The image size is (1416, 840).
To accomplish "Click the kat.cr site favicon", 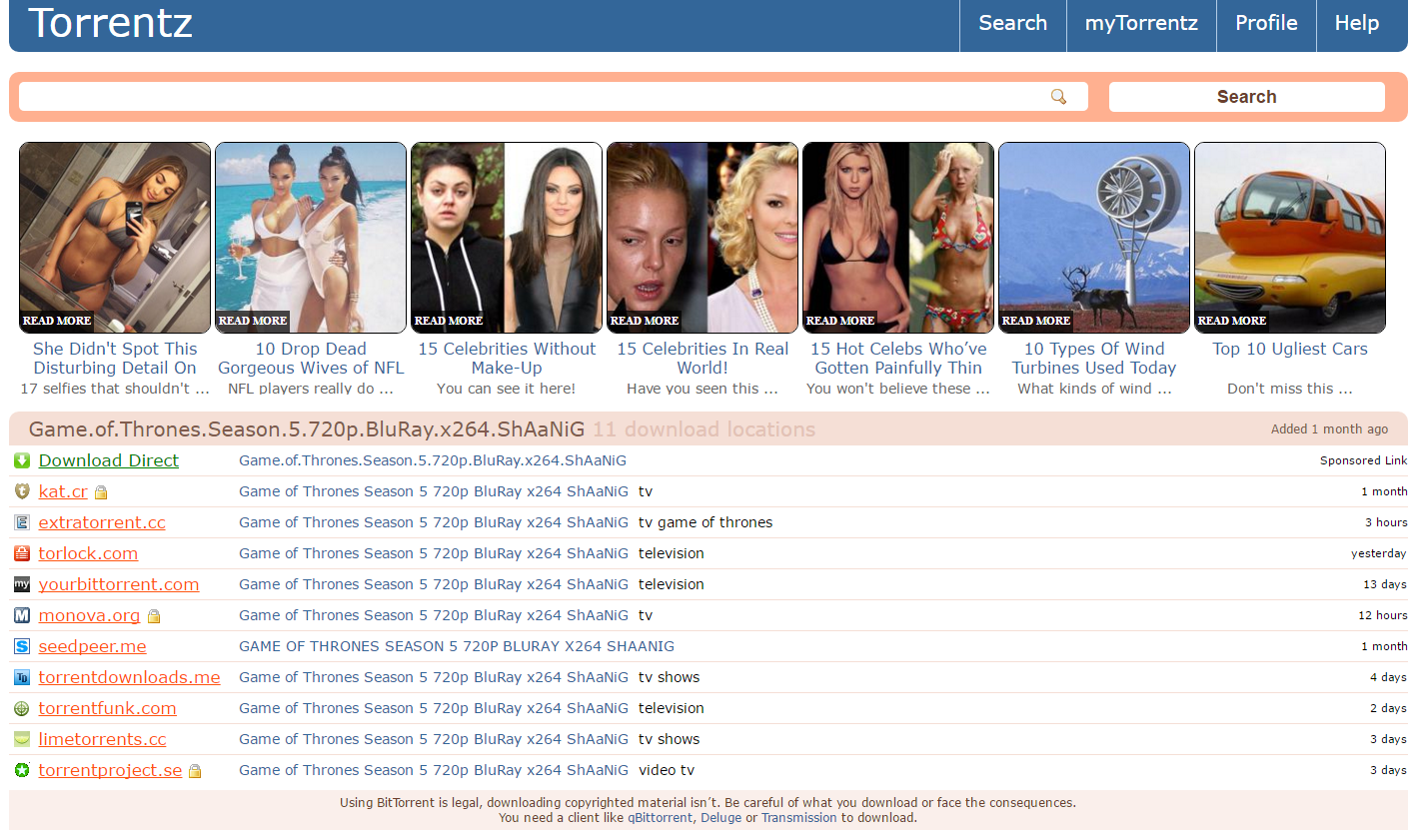I will 22,491.
